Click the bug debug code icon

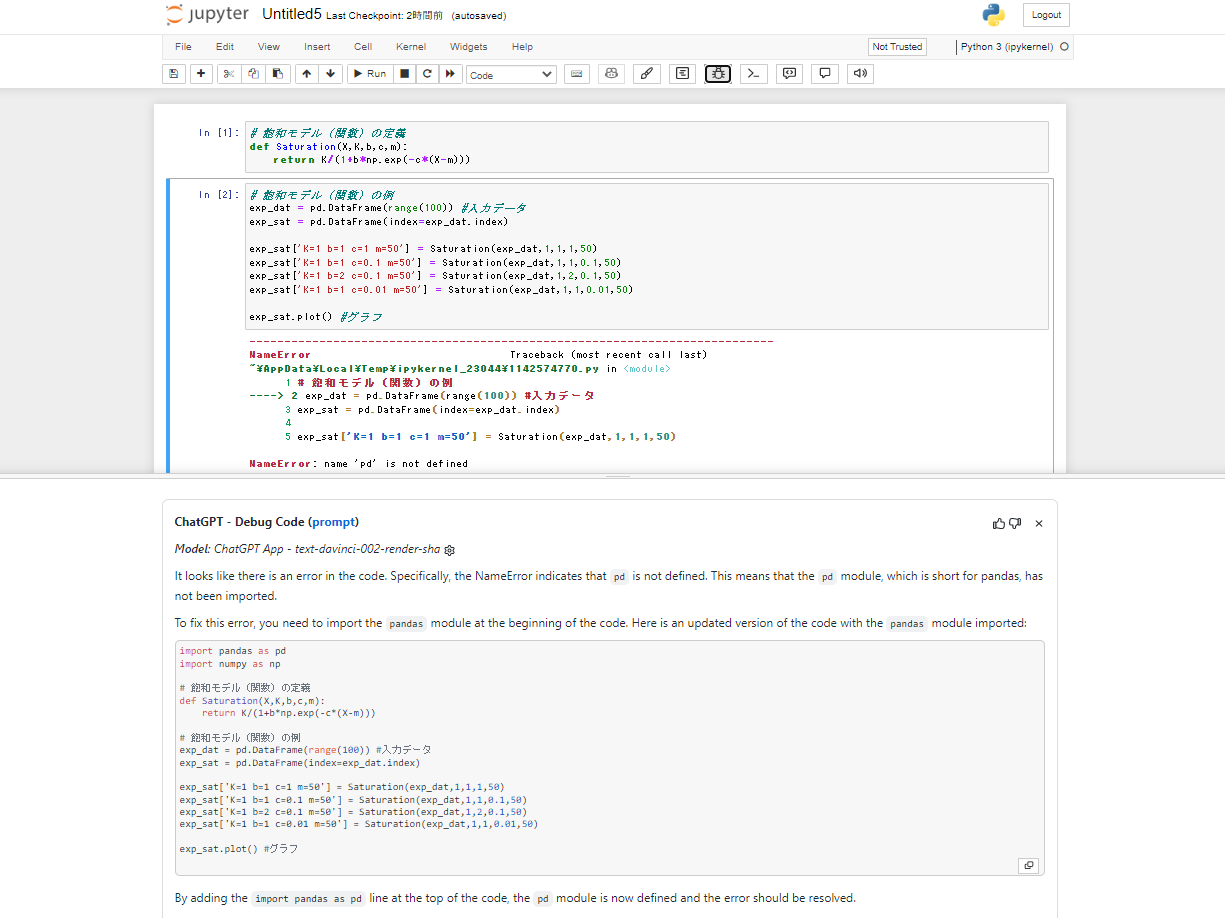coord(718,74)
